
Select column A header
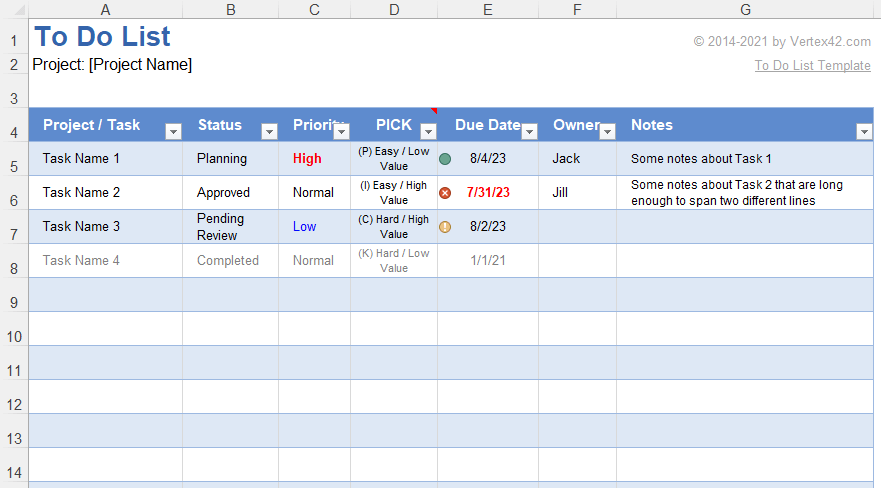click(105, 10)
